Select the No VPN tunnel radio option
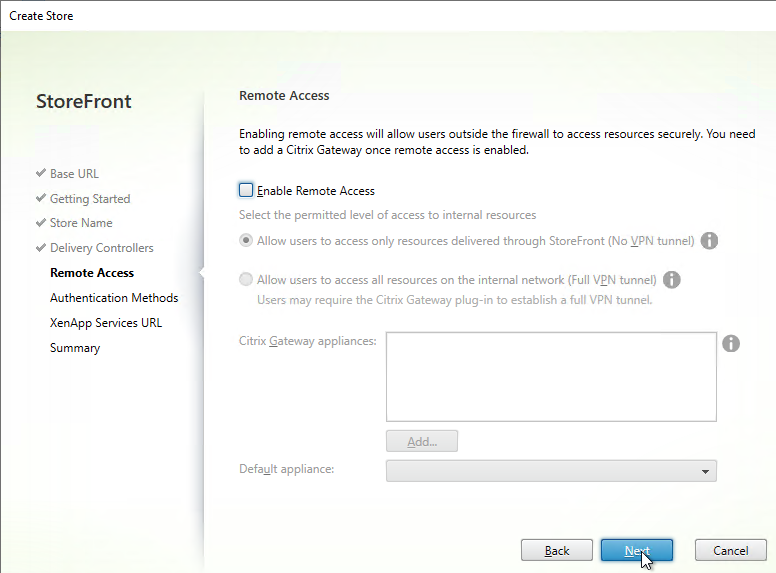This screenshot has height=573, width=776. (x=246, y=240)
